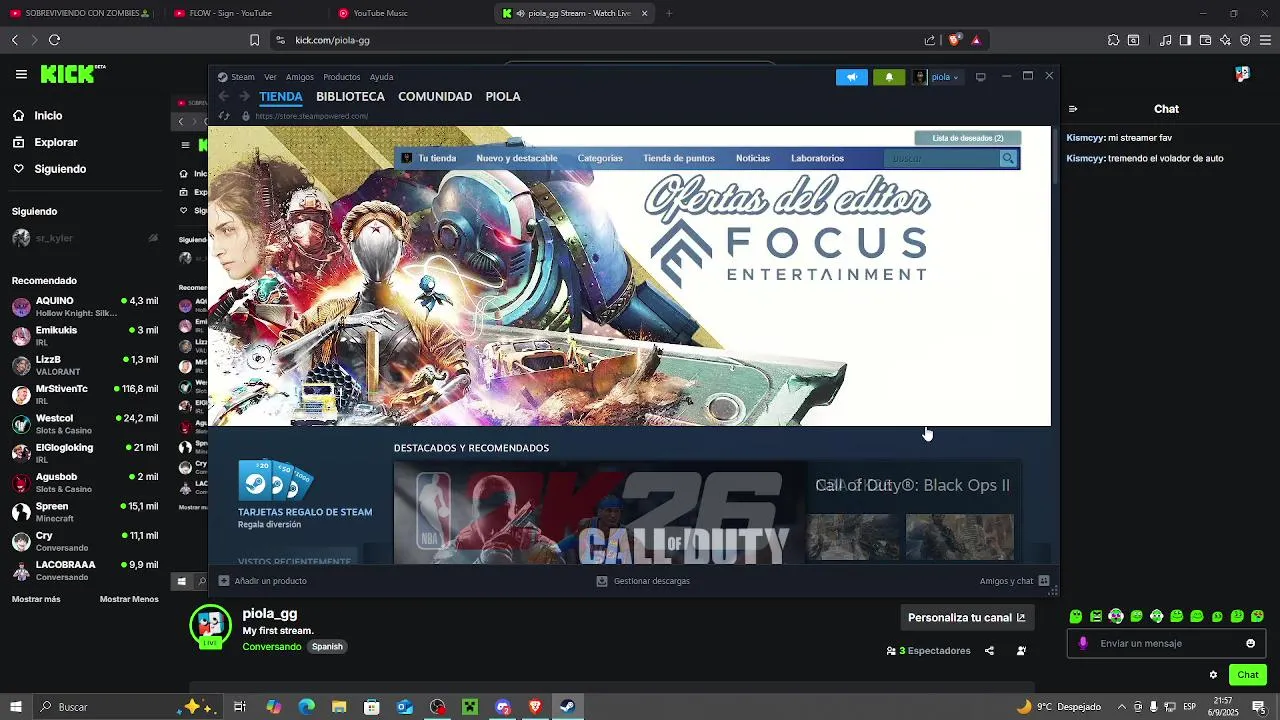Open Tienda de puntos link
Image resolution: width=1280 pixels, height=720 pixels.
[x=679, y=158]
